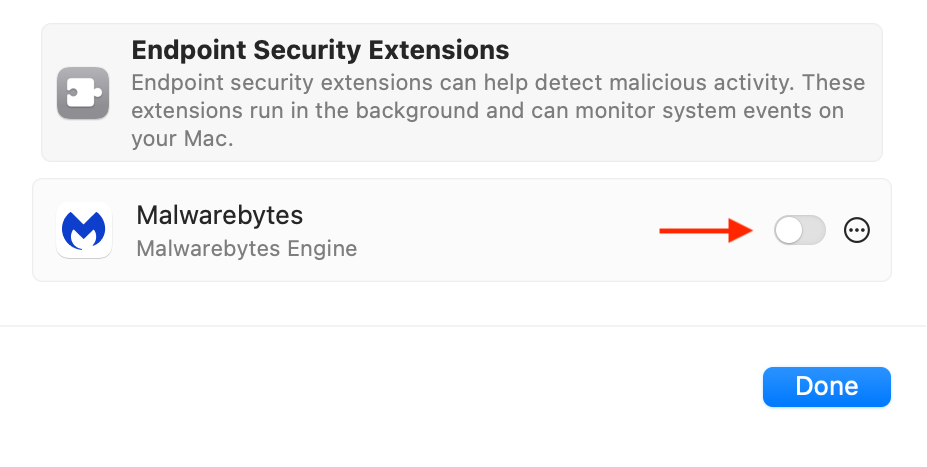This screenshot has width=927, height=467.
Task: Click the red arrow annotation
Action: pos(706,231)
